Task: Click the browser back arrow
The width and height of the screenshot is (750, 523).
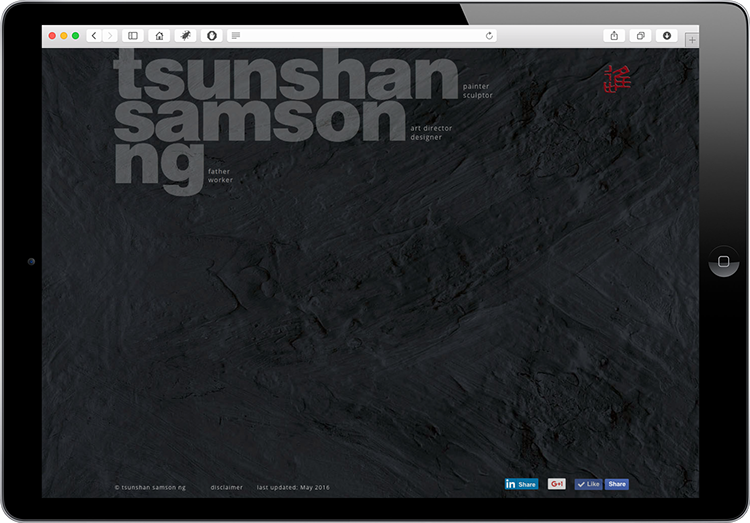Action: tap(94, 36)
